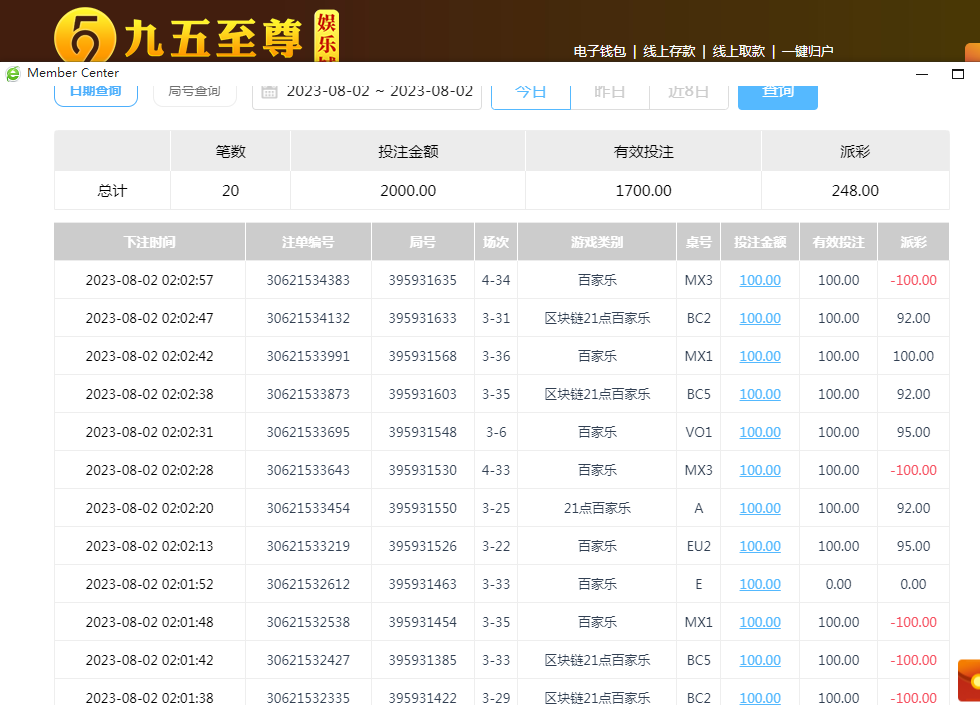This screenshot has width=980, height=705.
Task: Open bet amount link for order 30621532612
Action: click(759, 584)
